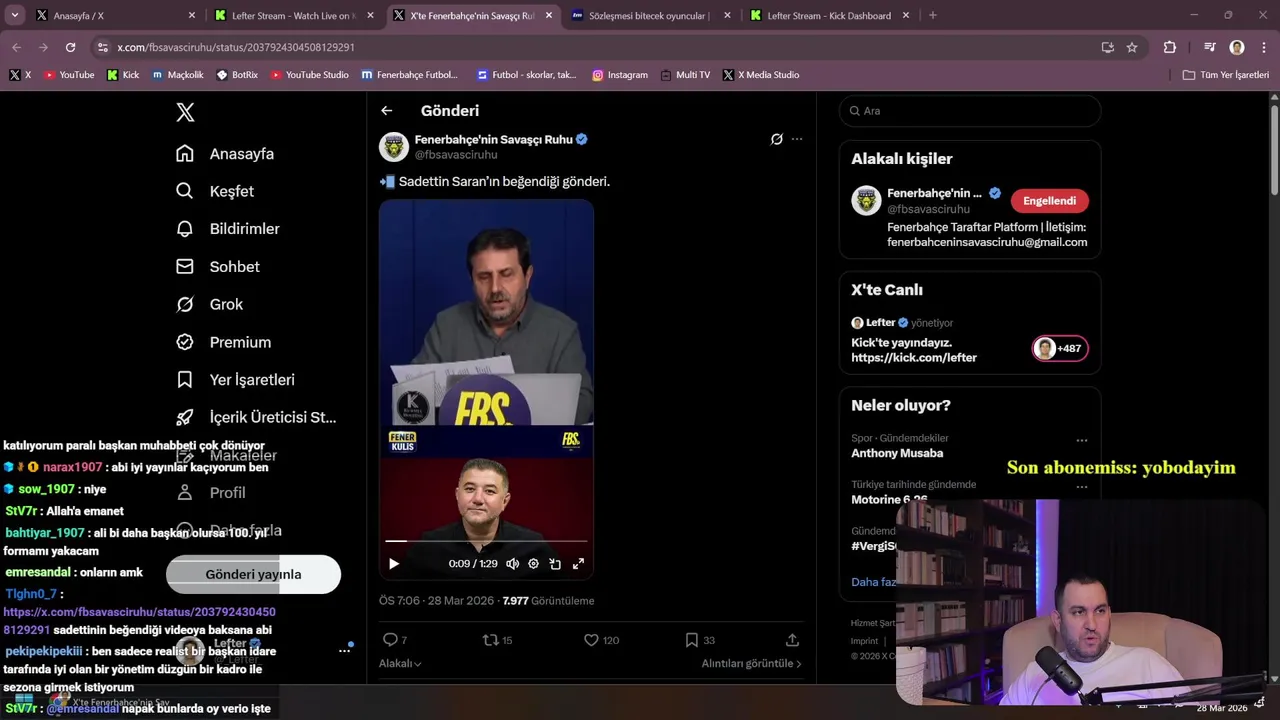1280x720 pixels.
Task: Enter video fullscreen mode
Action: click(x=578, y=564)
